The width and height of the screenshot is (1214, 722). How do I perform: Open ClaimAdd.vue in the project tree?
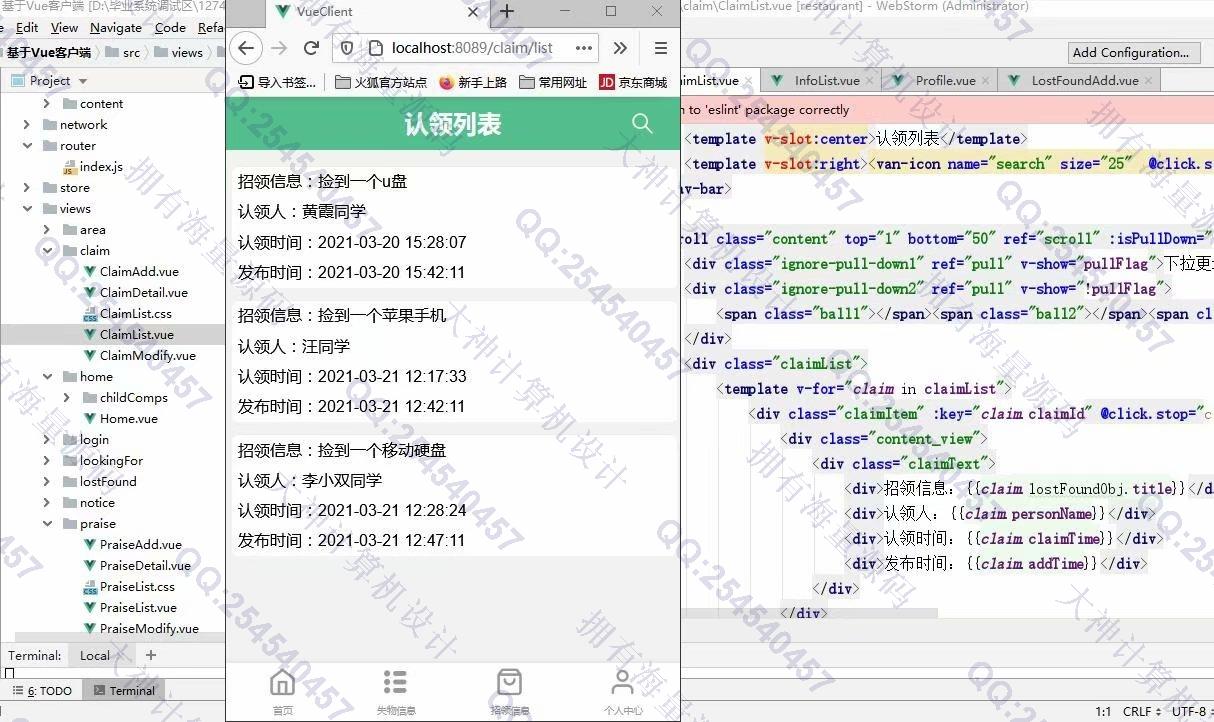tap(130, 271)
